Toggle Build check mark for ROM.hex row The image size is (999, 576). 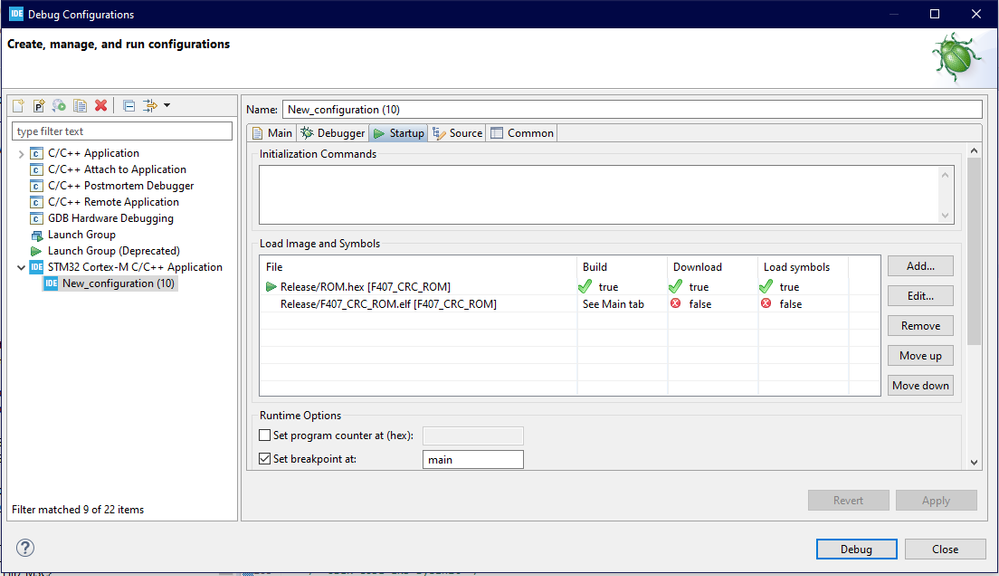click(x=586, y=287)
